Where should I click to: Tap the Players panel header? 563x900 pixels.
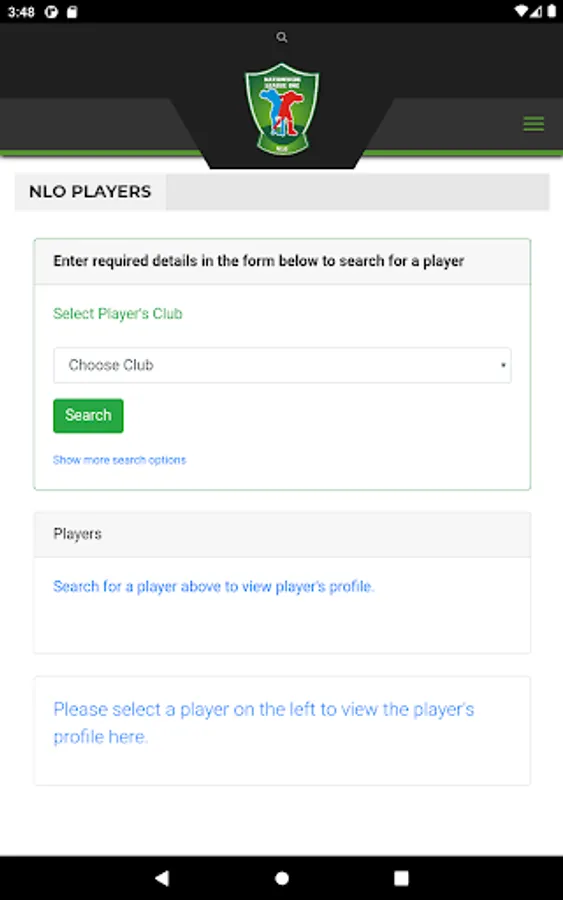(x=282, y=534)
